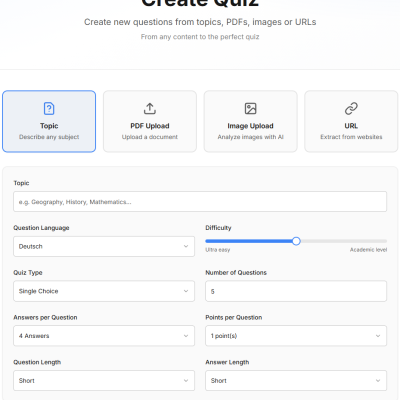The height and width of the screenshot is (400, 400).
Task: Open the Question Length dropdown
Action: 104,380
